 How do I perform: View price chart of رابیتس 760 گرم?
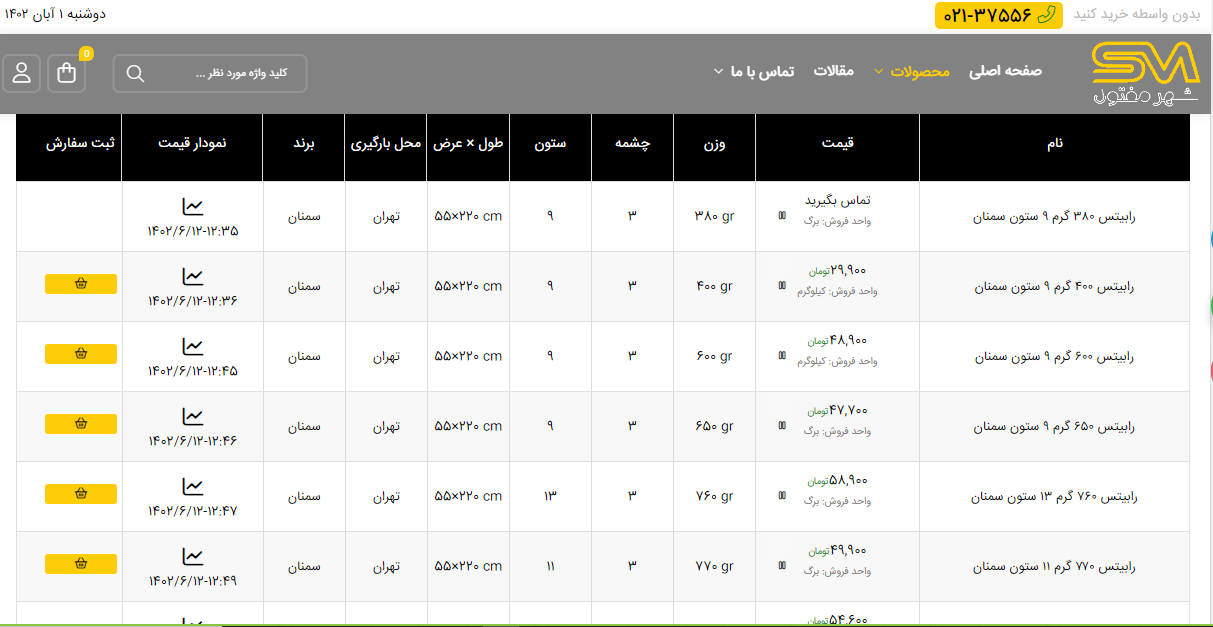193,487
